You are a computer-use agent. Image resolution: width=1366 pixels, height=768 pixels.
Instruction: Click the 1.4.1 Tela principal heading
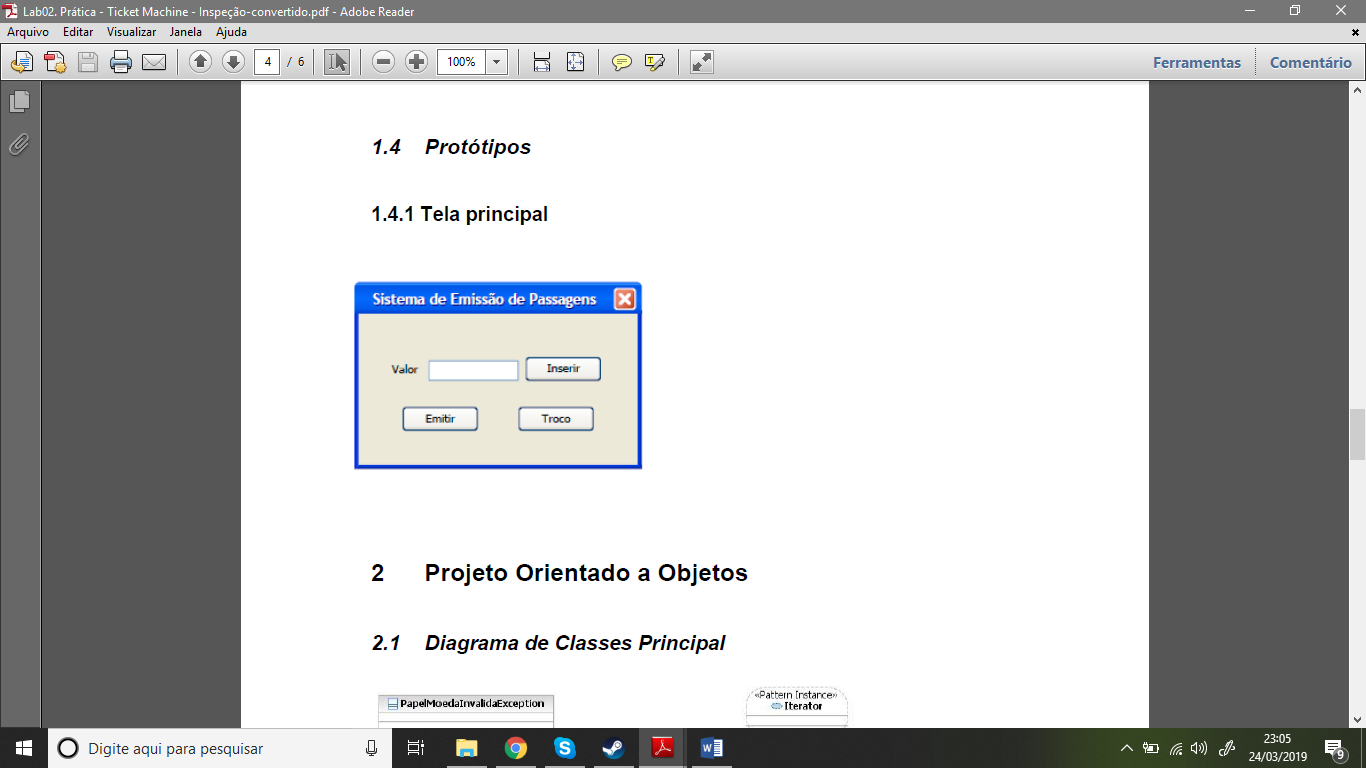[x=460, y=214]
